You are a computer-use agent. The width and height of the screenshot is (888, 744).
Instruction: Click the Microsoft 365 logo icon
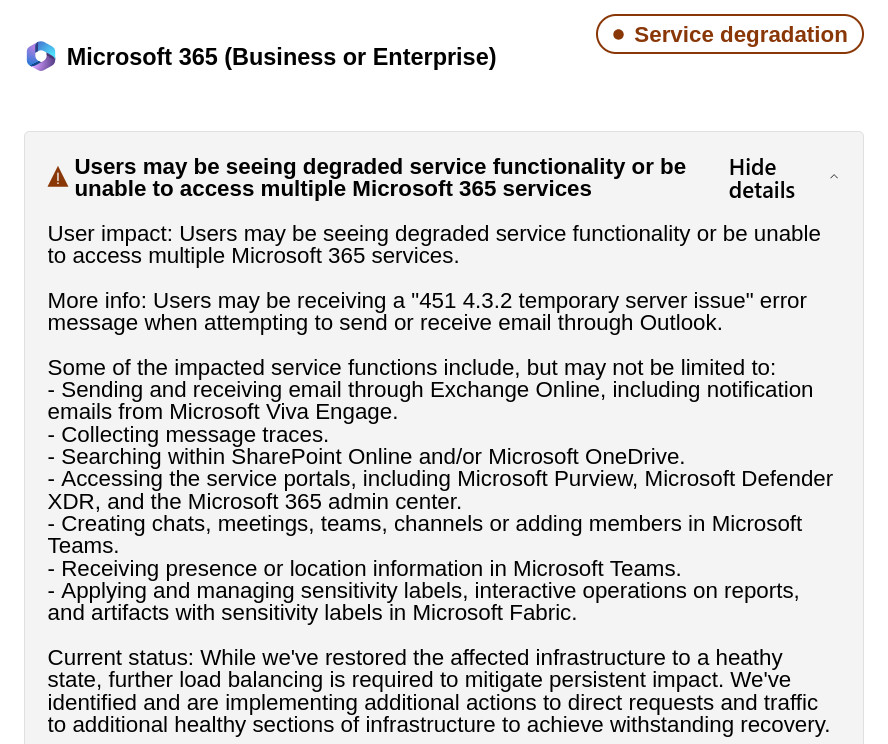click(41, 56)
